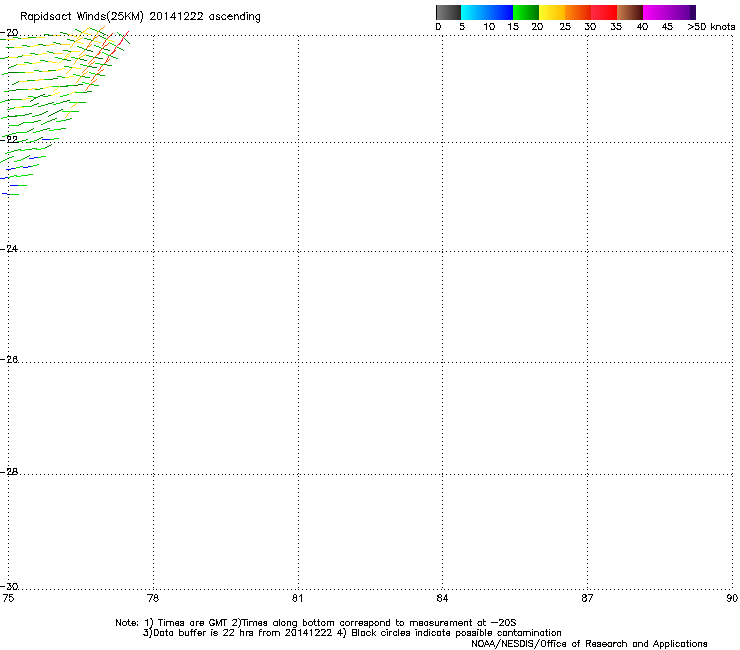The height and width of the screenshot is (650, 740).
Task: Click the legend label '35'
Action: tap(616, 27)
